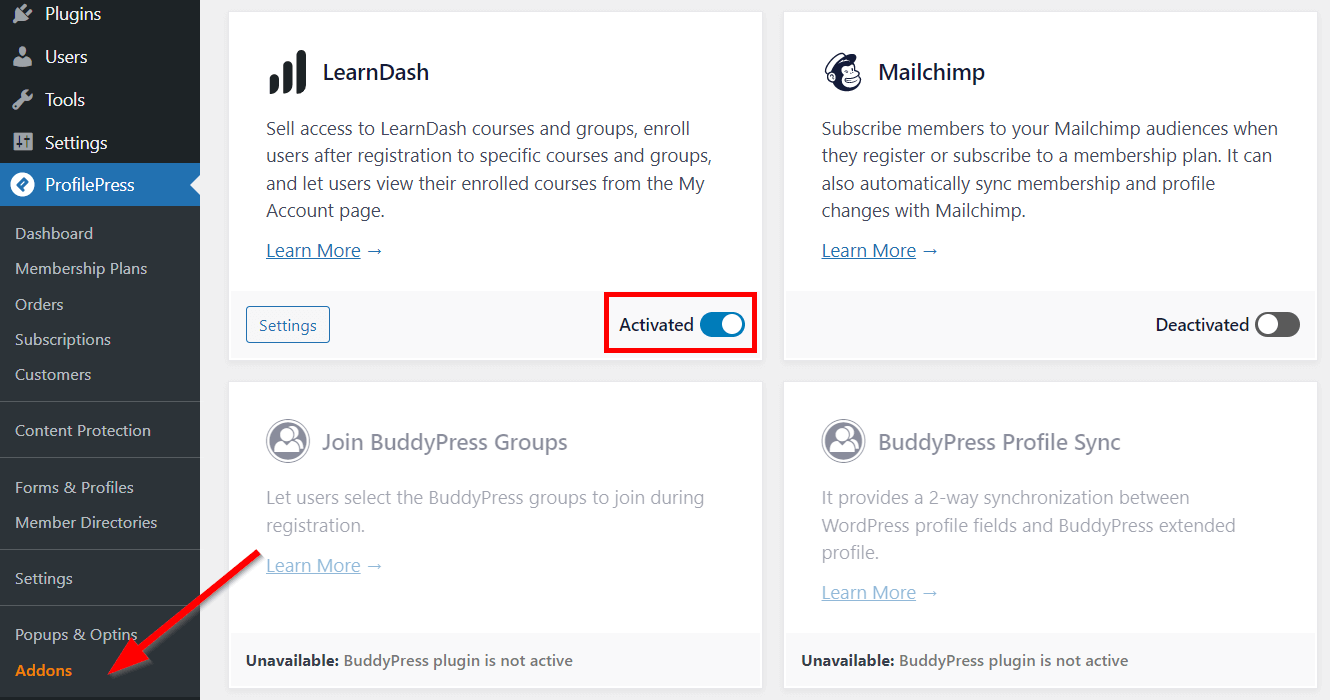Follow LearnDash Learn More link

pyautogui.click(x=313, y=250)
